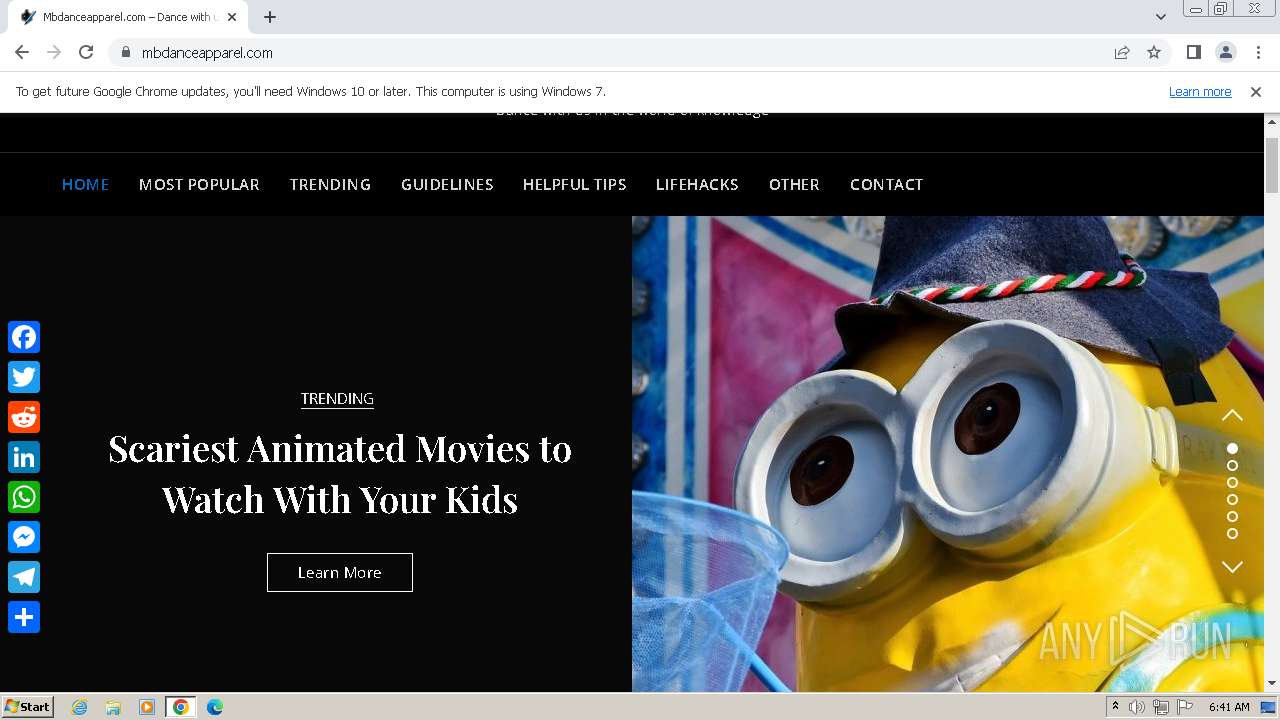Expand the tab search chevron
This screenshot has width=1280, height=720.
click(1160, 17)
